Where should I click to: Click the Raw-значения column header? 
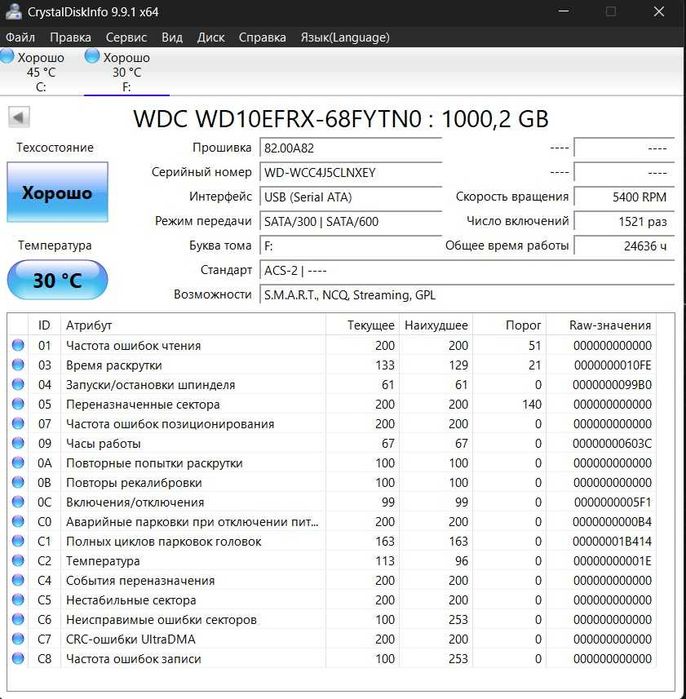tap(601, 325)
